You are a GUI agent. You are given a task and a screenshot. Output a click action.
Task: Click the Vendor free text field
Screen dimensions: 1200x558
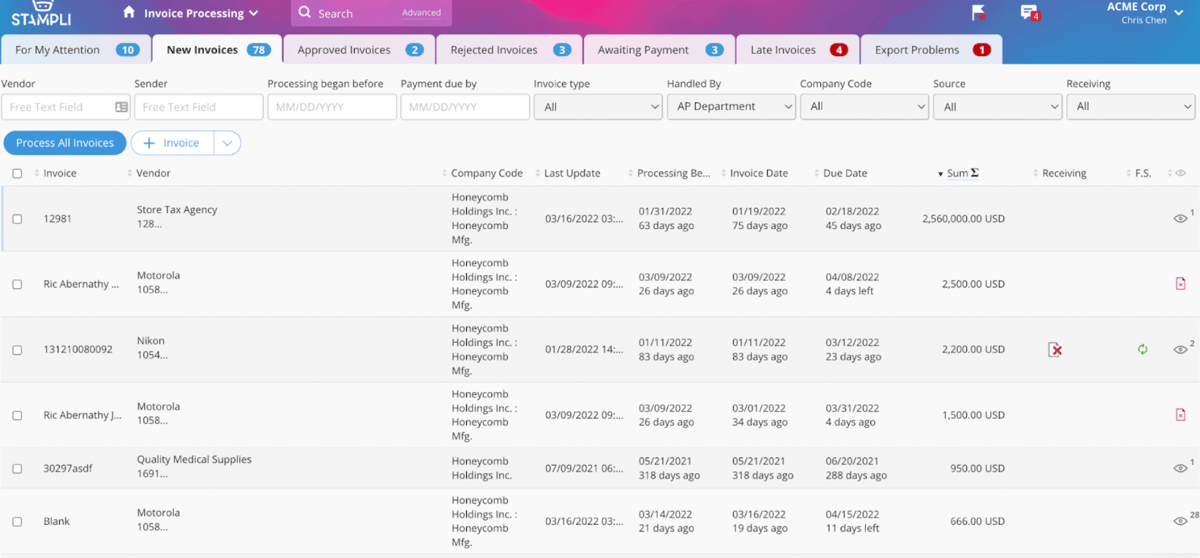click(66, 107)
